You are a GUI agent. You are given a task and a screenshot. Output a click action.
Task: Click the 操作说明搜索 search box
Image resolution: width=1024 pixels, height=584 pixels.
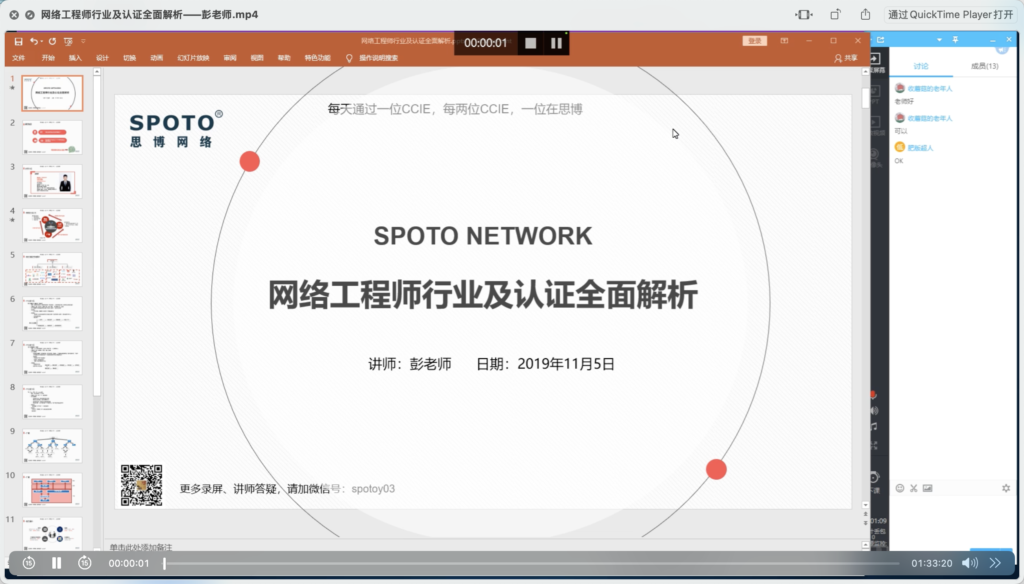[378, 58]
